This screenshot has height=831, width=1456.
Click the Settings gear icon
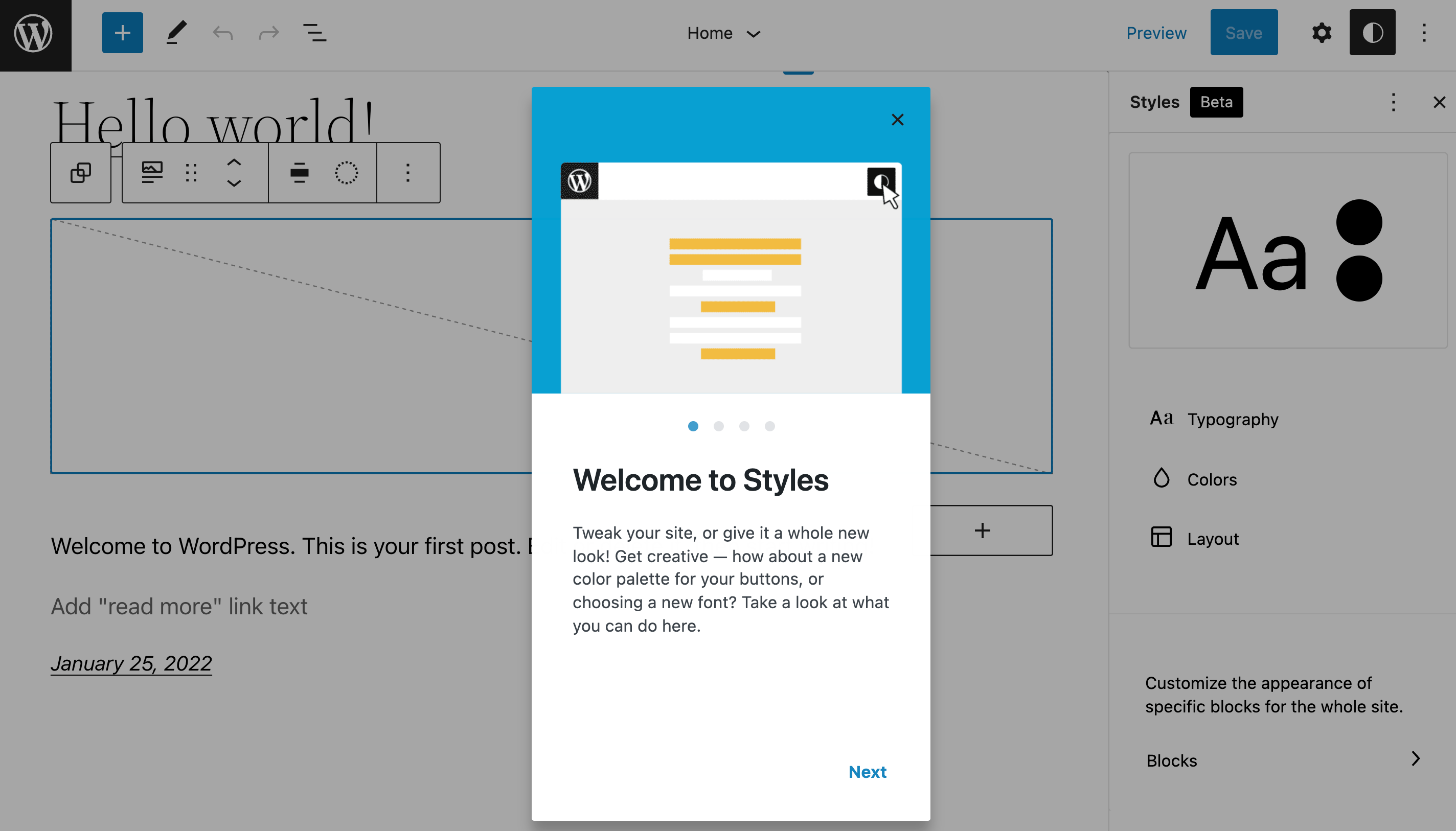coord(1321,32)
